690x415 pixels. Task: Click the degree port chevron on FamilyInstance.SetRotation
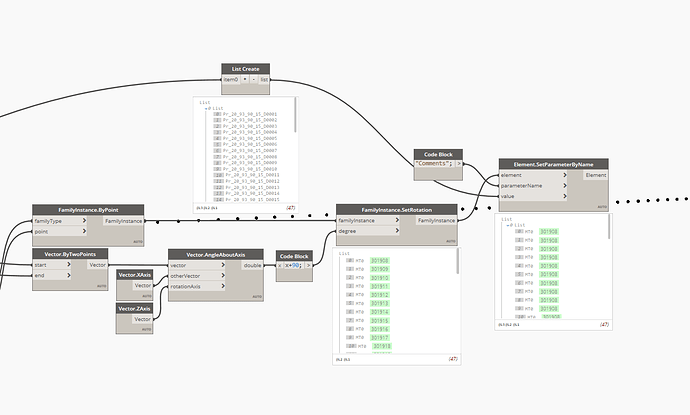point(397,231)
